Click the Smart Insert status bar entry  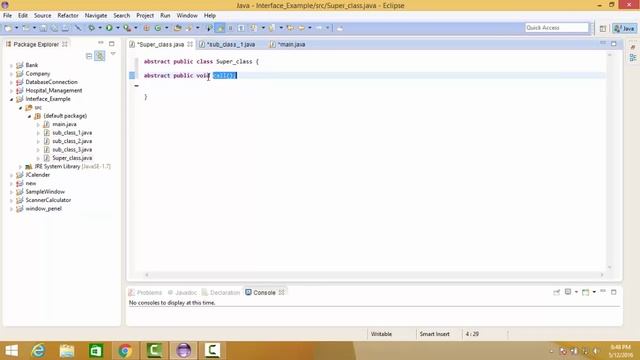click(x=434, y=334)
